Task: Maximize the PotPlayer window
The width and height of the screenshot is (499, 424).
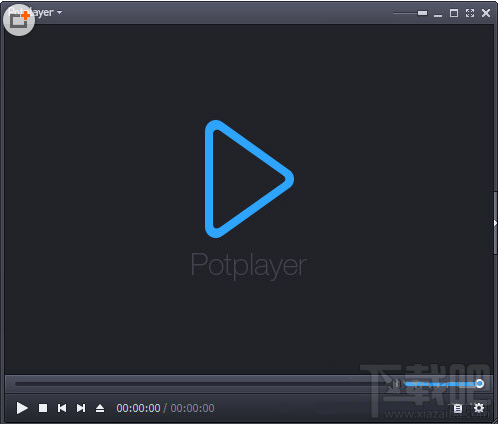Action: (x=454, y=13)
